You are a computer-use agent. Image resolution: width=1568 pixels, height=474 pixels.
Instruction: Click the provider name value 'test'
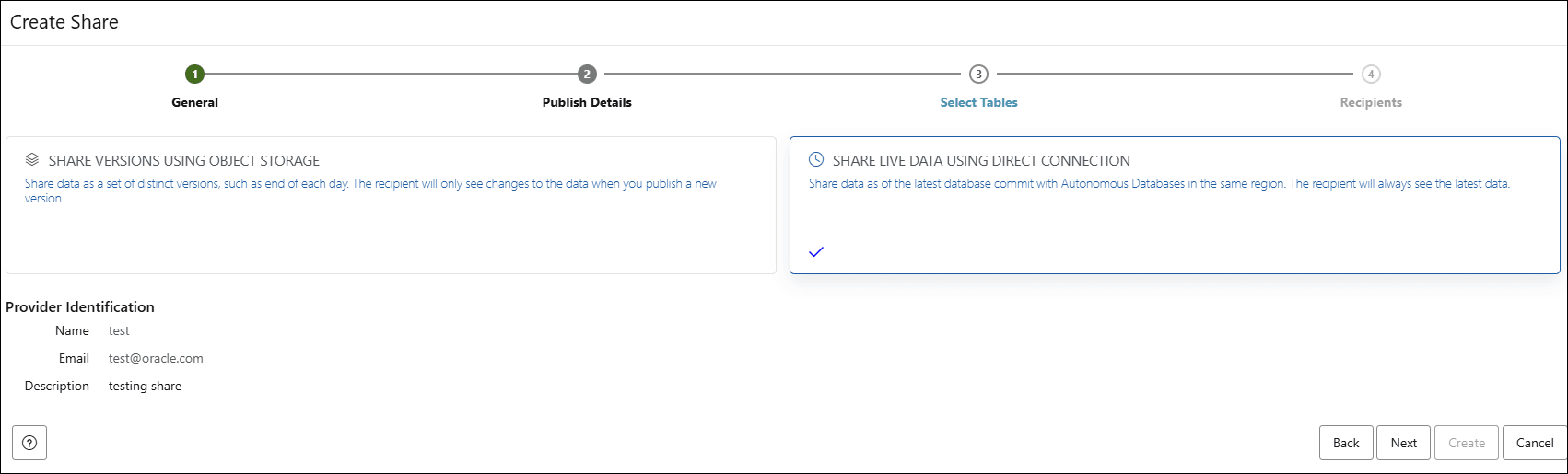click(x=119, y=330)
